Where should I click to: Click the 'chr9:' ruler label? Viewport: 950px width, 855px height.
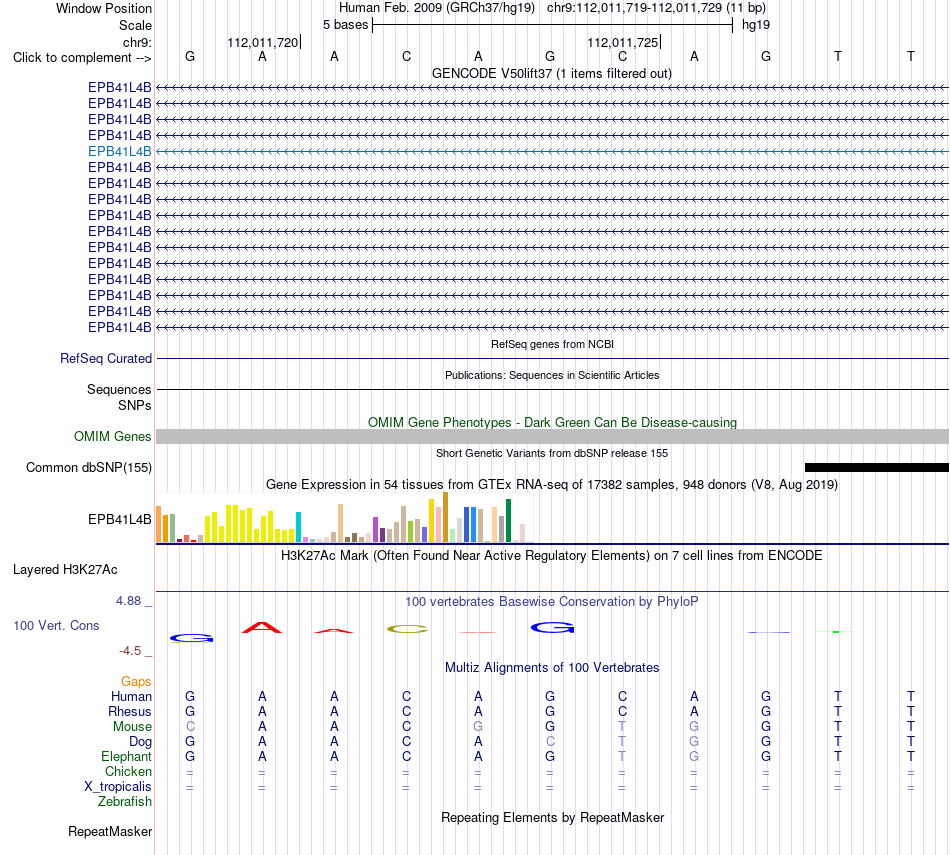click(138, 42)
